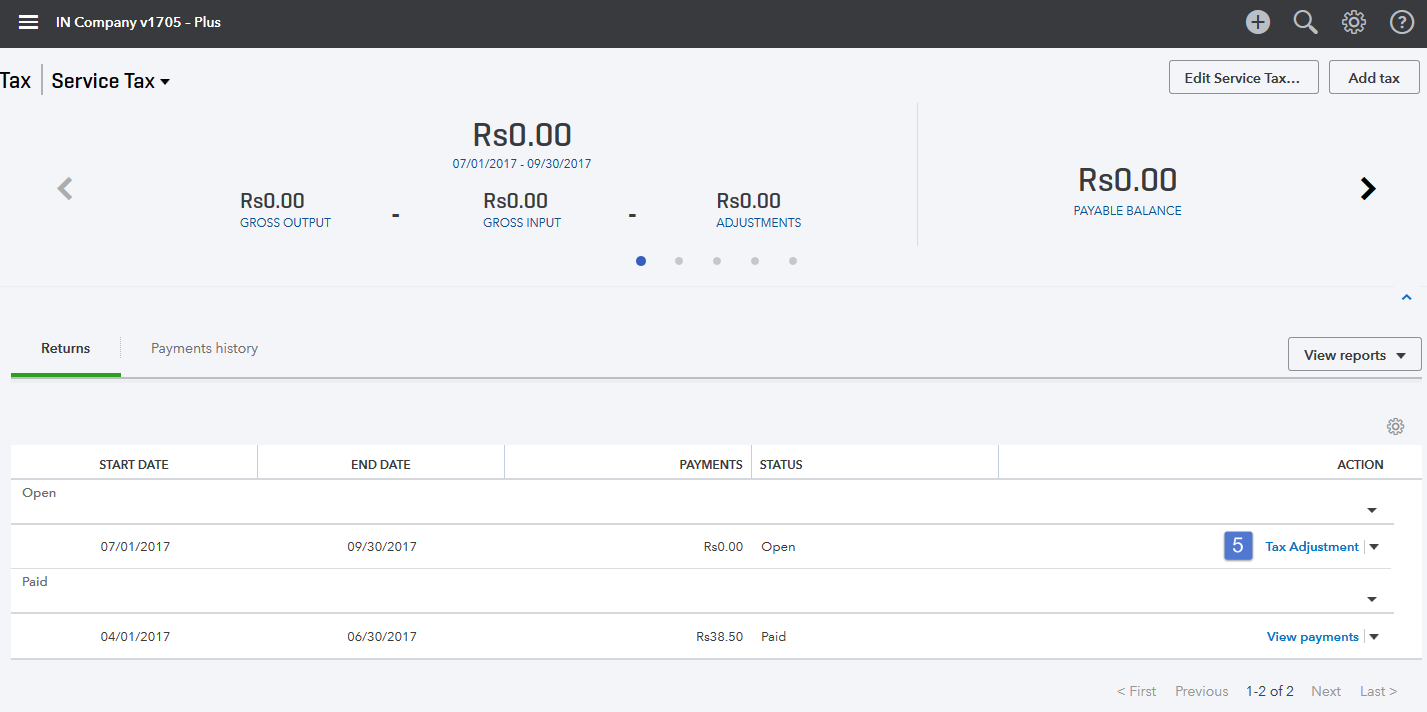Select the fifth carousel dot
Image resolution: width=1427 pixels, height=712 pixels.
[793, 261]
